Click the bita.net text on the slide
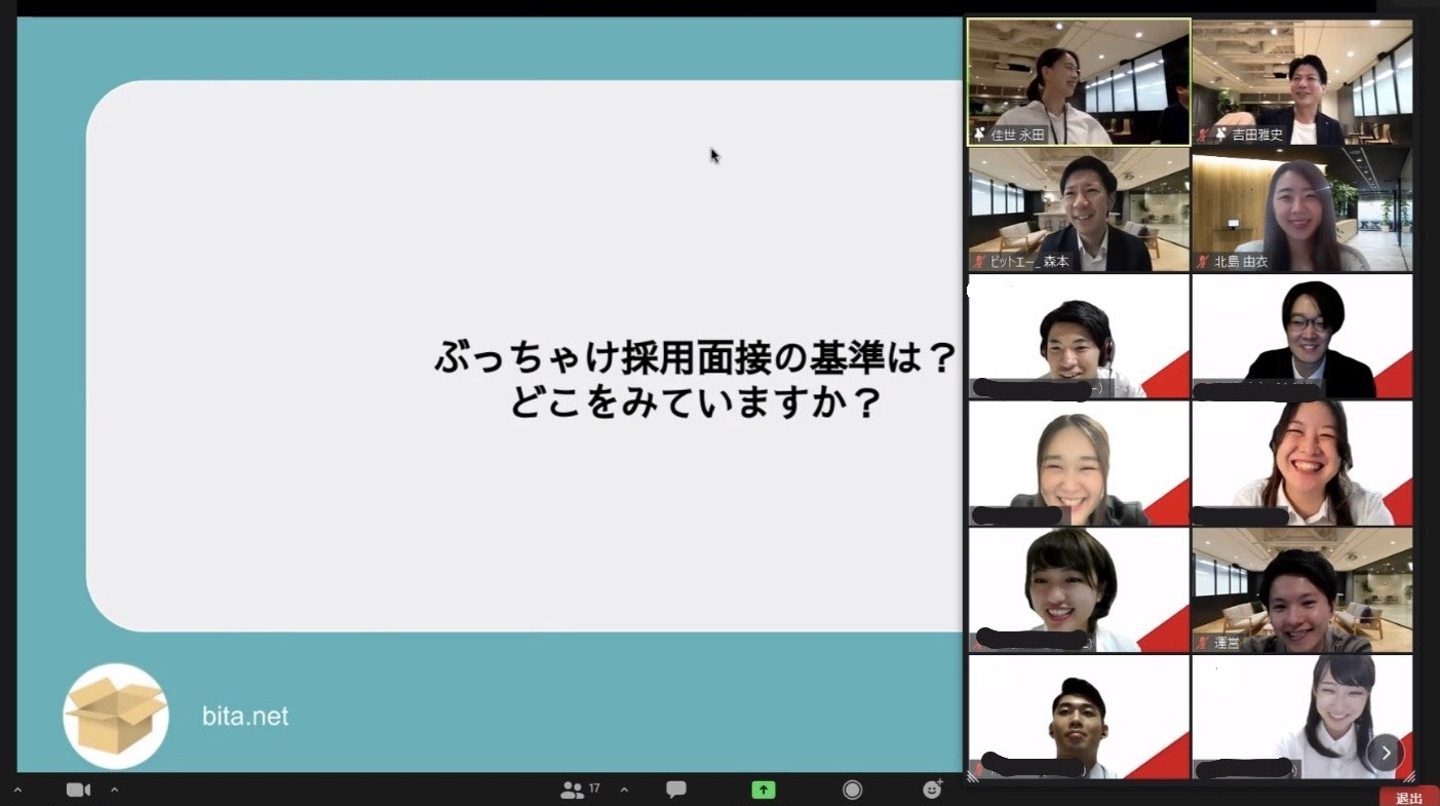1440x806 pixels. pos(245,716)
